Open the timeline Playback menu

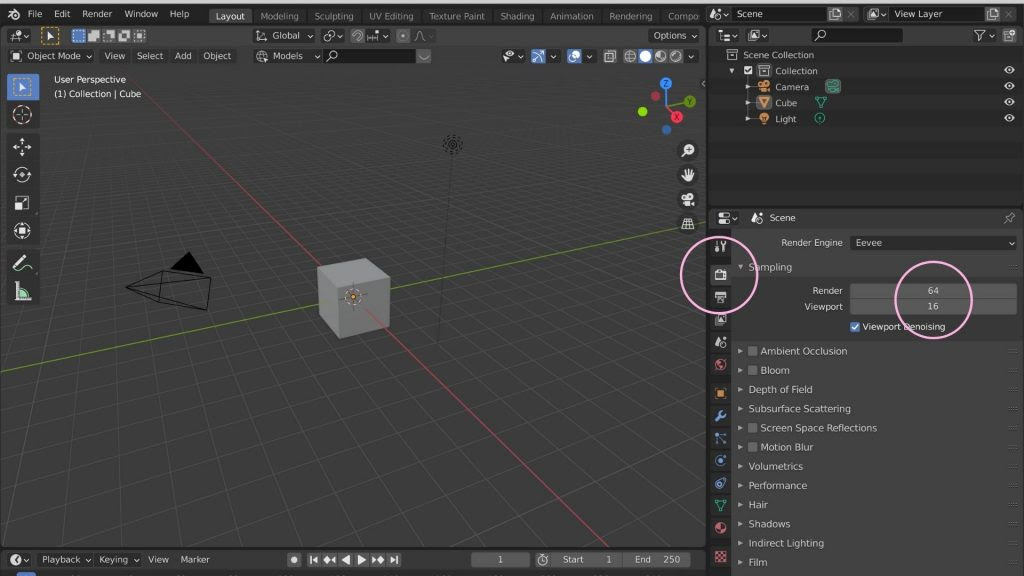coord(66,560)
